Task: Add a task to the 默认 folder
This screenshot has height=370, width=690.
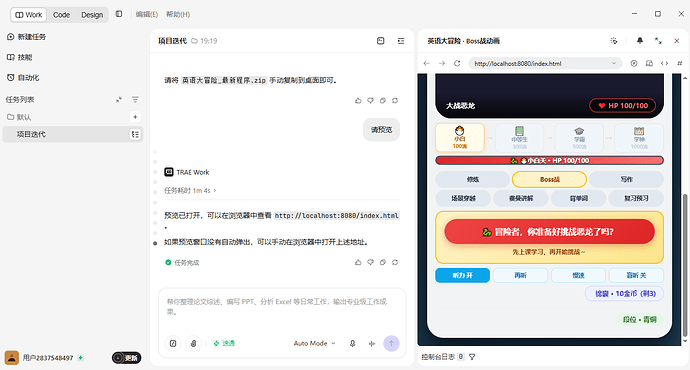Action: [135, 117]
